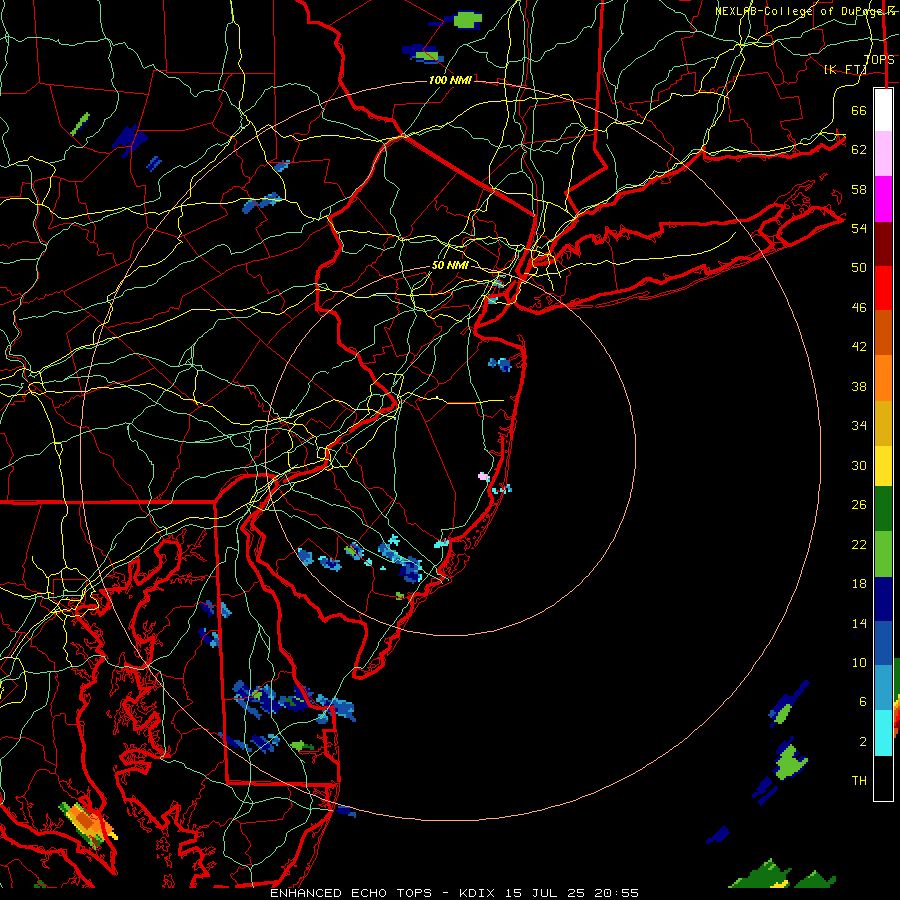
Task: Click the light green legend swatch
Action: (x=883, y=554)
